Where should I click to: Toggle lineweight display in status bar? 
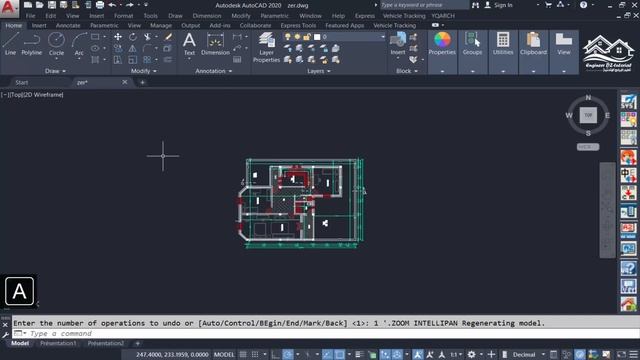point(359,354)
